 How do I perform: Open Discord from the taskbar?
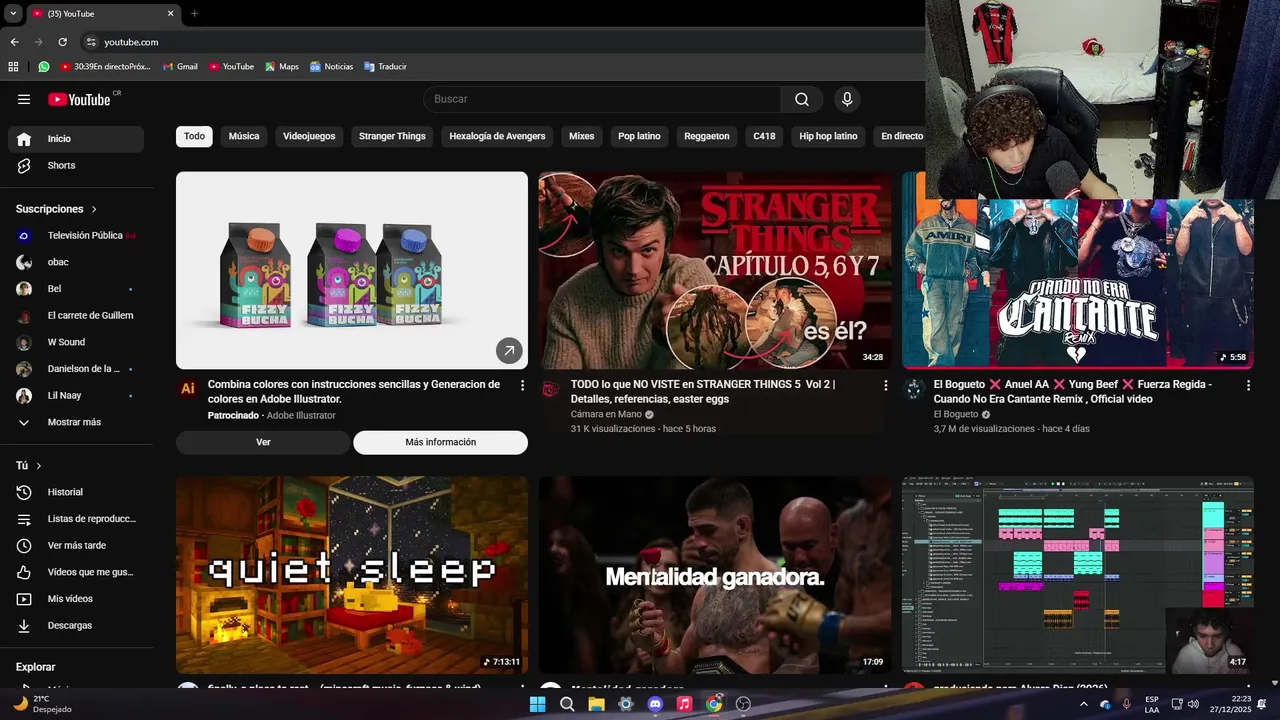[x=655, y=704]
